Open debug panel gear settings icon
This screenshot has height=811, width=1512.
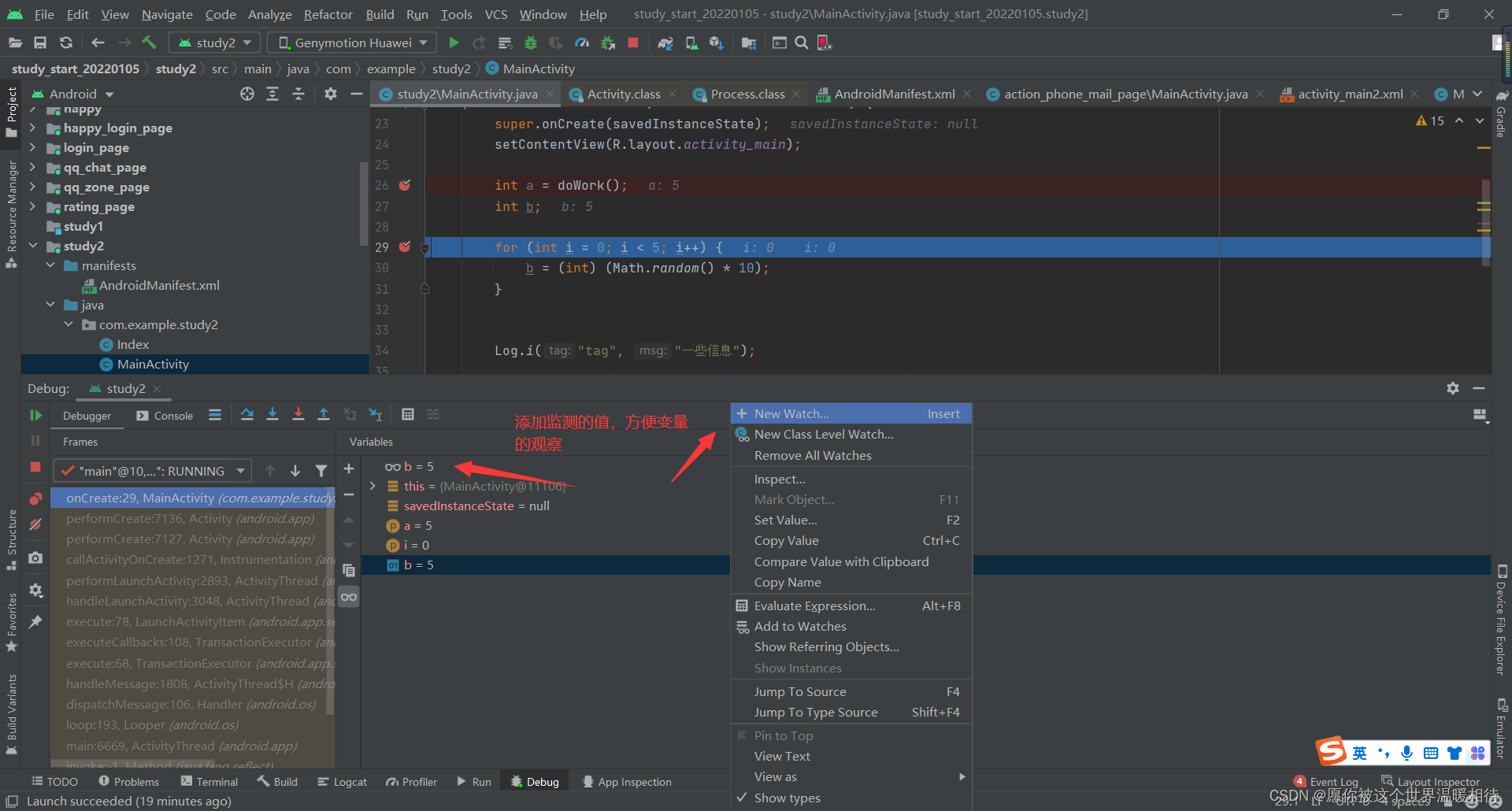point(1453,388)
